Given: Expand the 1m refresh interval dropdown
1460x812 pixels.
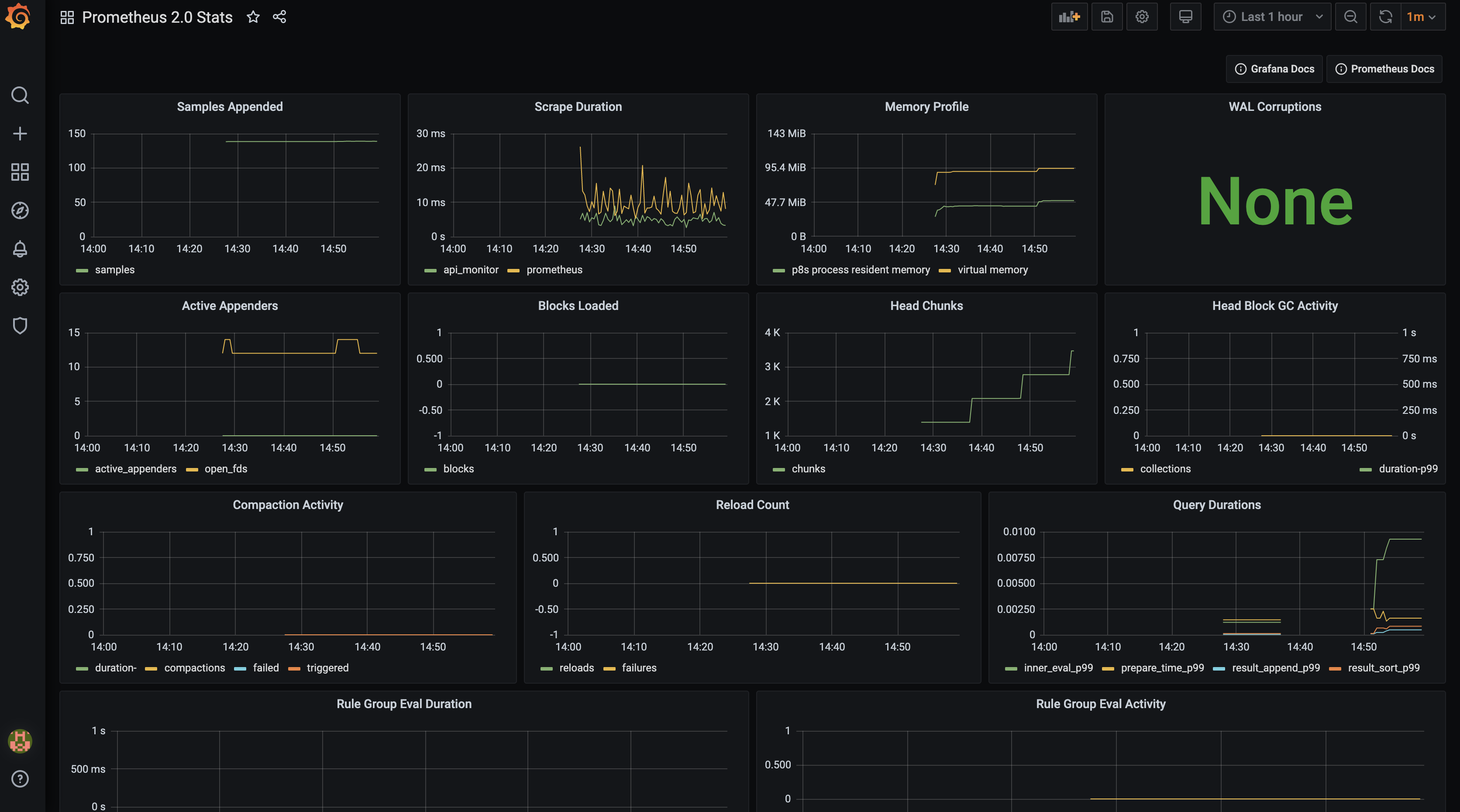Looking at the screenshot, I should pyautogui.click(x=1420, y=17).
